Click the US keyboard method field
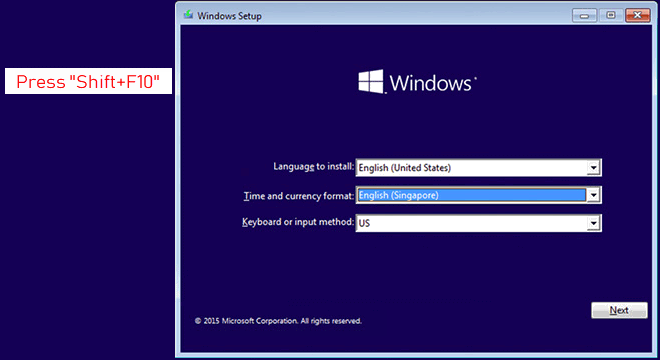This screenshot has height=360, width=660. 479,223
